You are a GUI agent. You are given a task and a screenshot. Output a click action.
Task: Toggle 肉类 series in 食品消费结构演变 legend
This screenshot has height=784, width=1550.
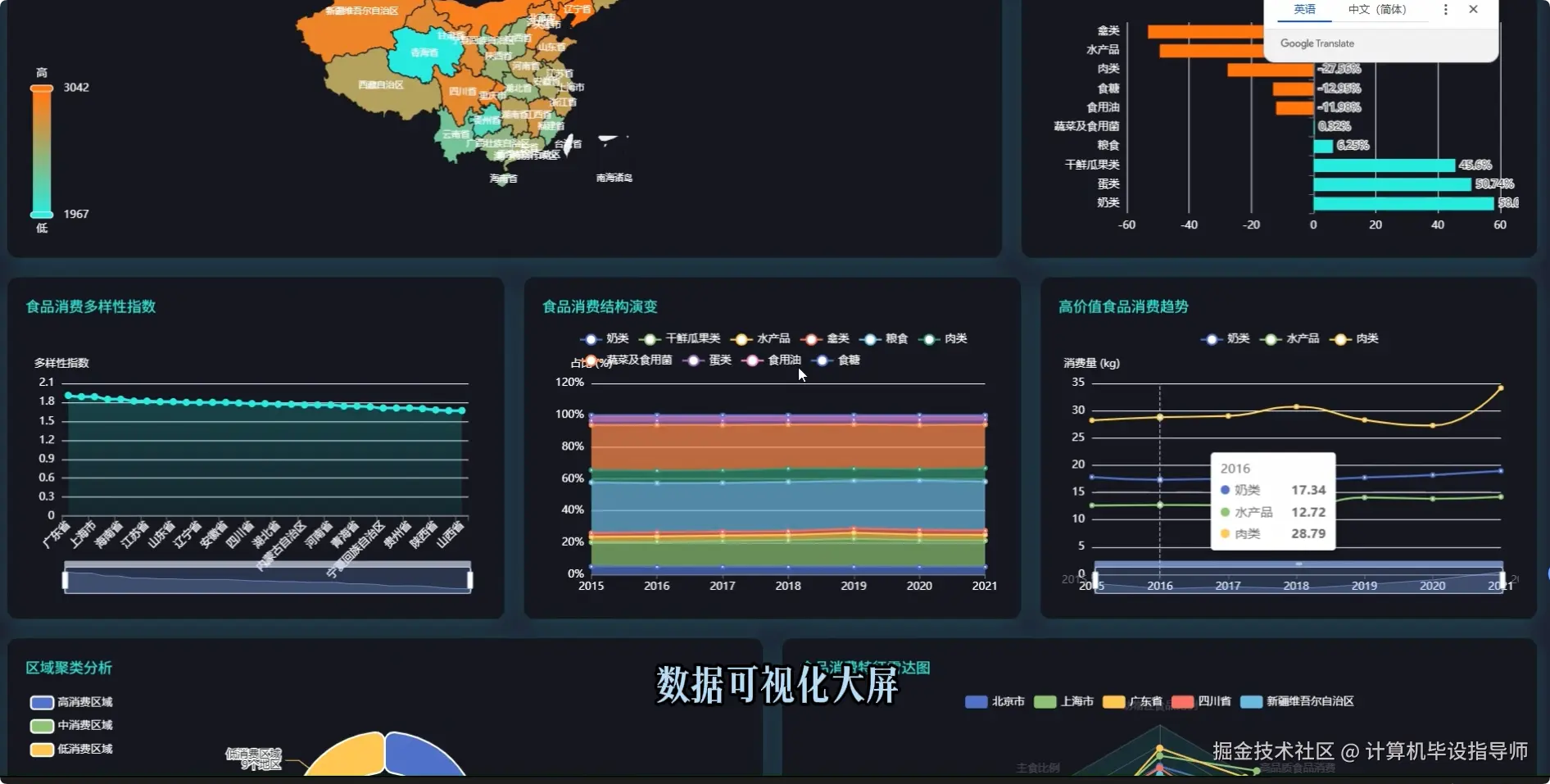[943, 338]
